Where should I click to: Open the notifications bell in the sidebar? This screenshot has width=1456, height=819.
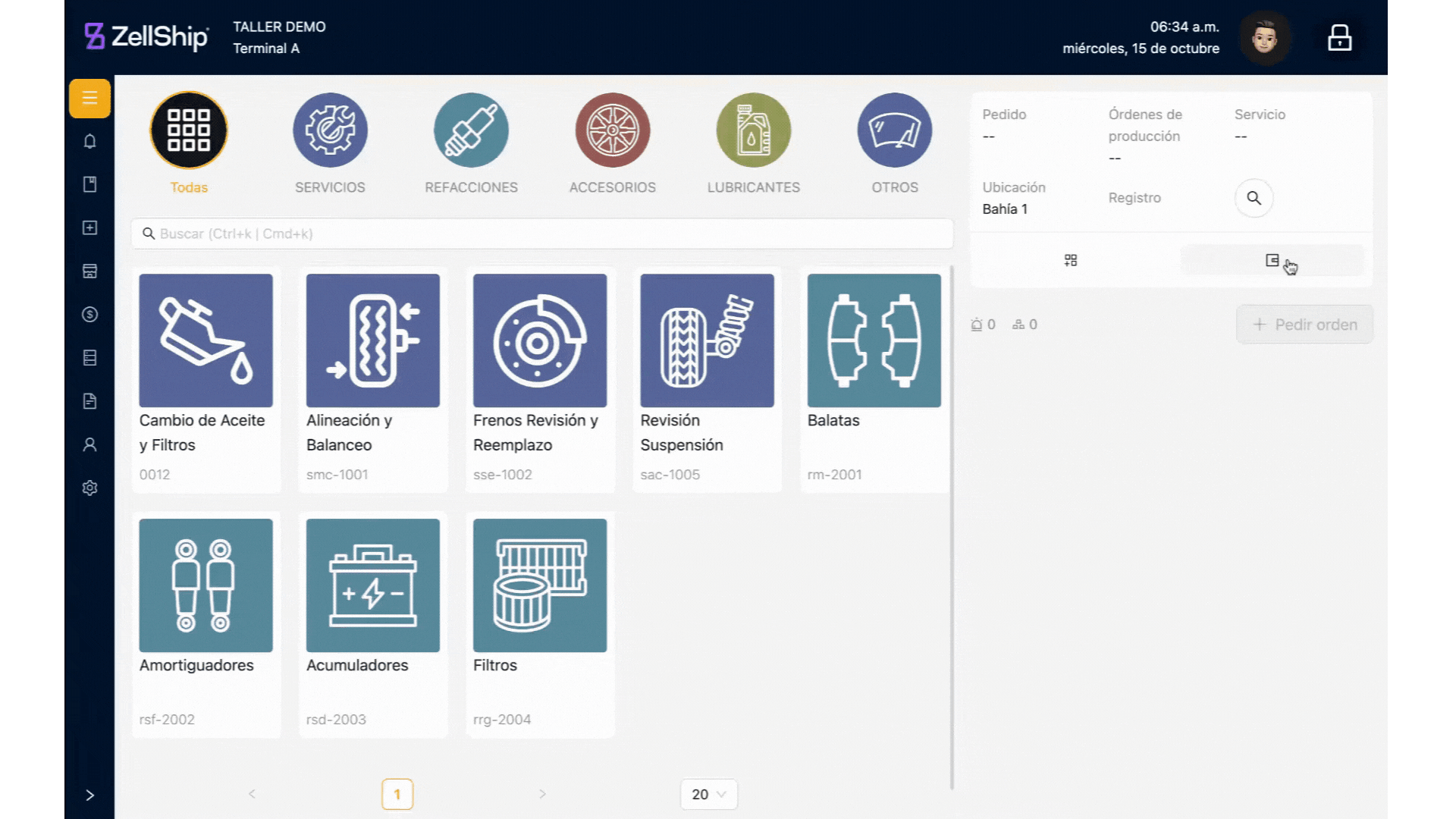(89, 141)
